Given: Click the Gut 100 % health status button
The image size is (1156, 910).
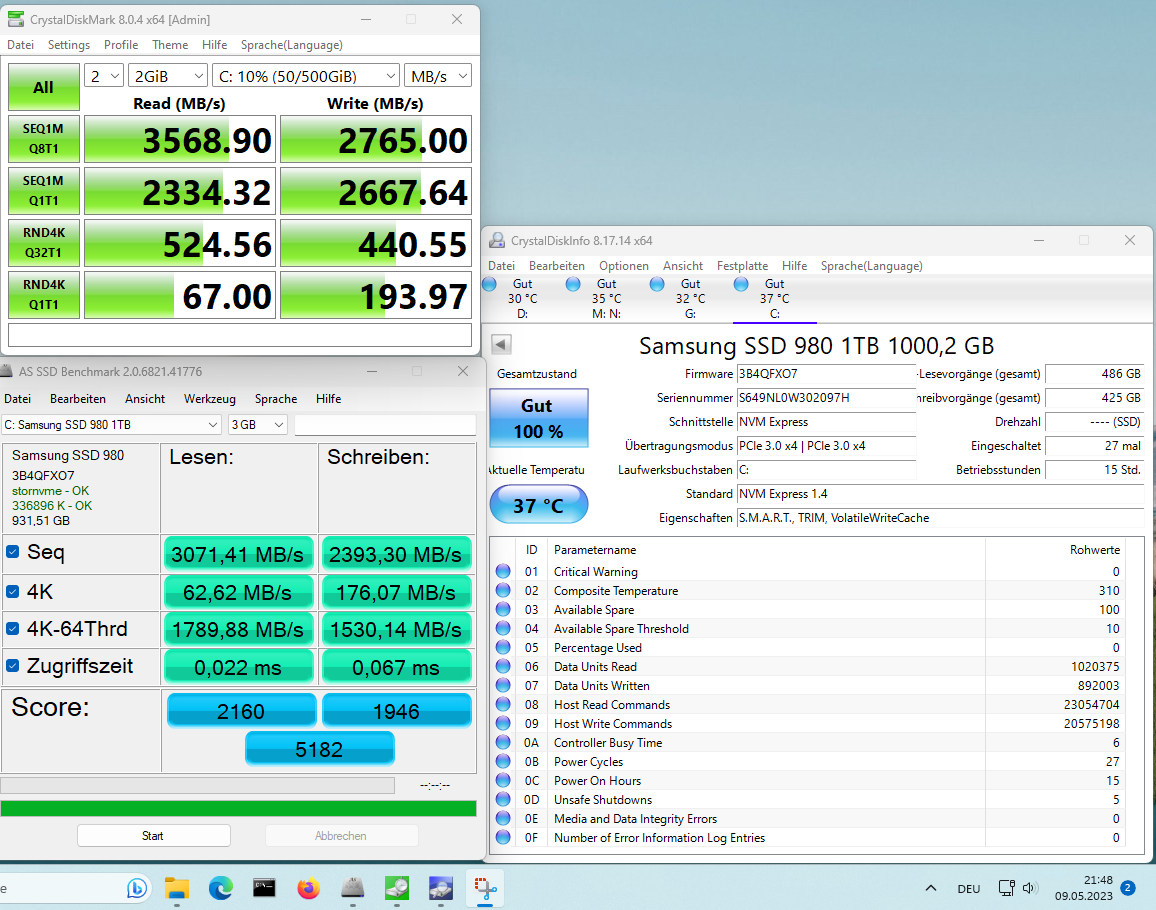Looking at the screenshot, I should pyautogui.click(x=539, y=418).
